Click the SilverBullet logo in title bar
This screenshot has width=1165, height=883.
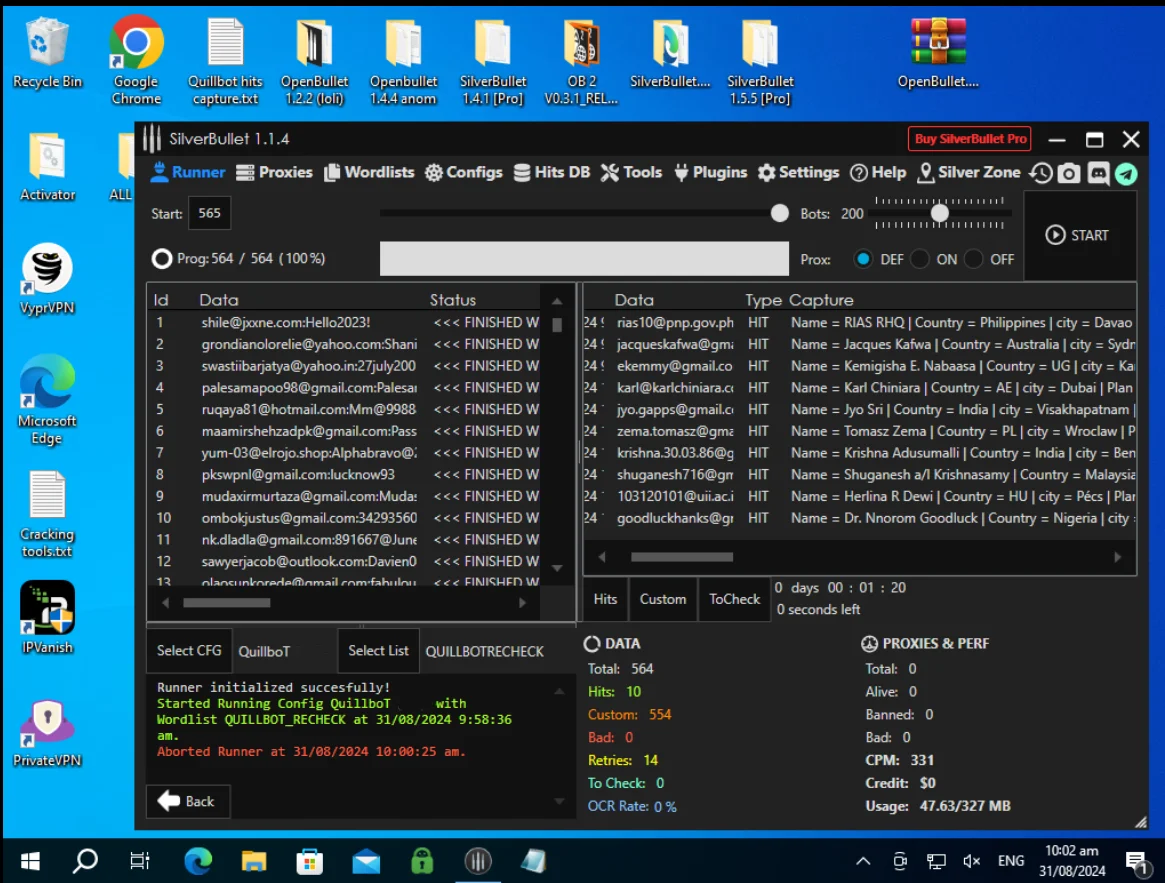tap(152, 138)
